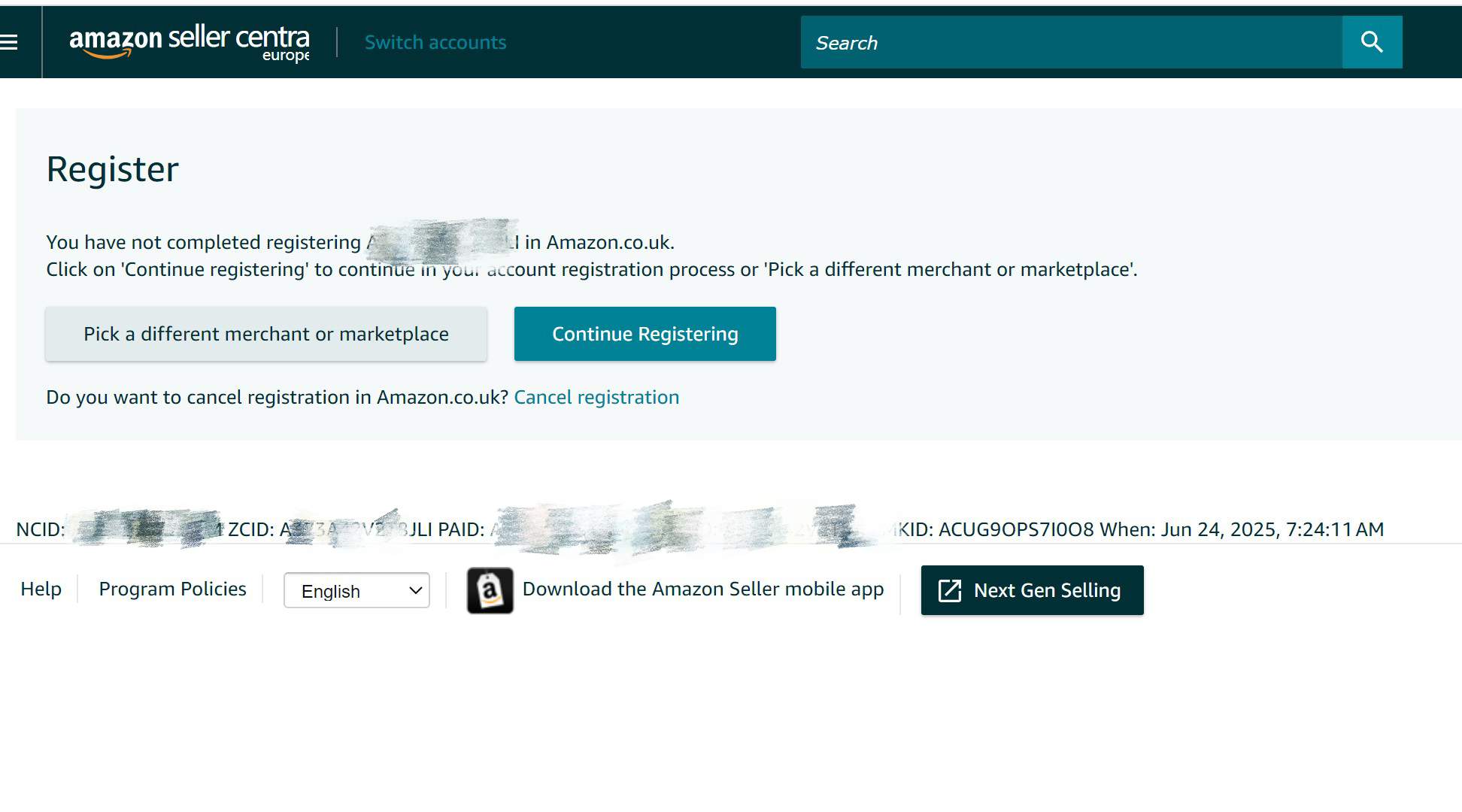Open the hamburger navigation menu
This screenshot has width=1462, height=812.
coord(9,42)
